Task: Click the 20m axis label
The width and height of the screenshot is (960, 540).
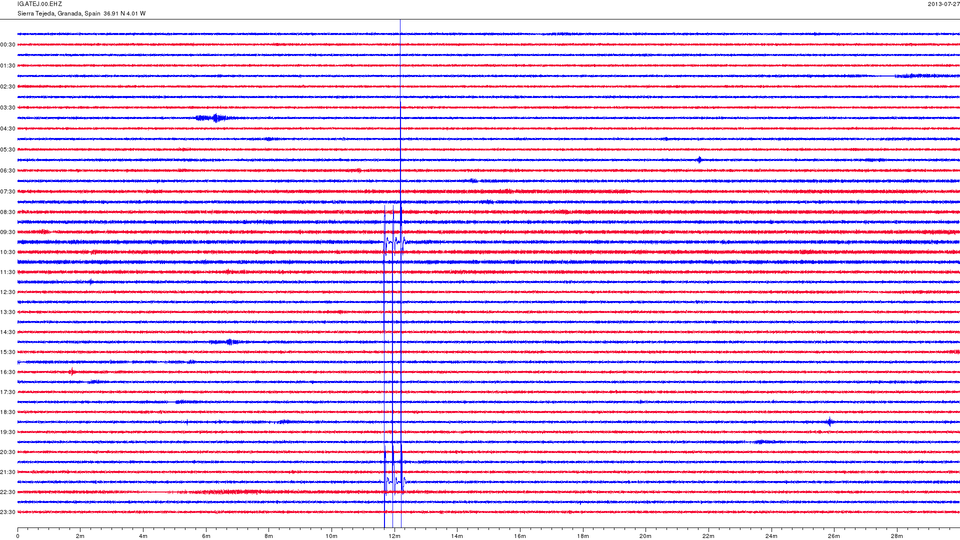Action: click(x=645, y=536)
